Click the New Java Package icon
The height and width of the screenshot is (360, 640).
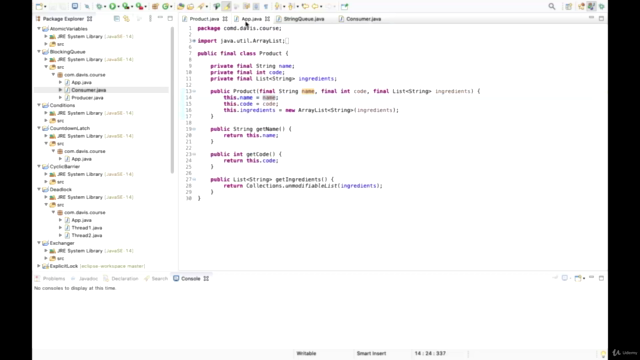(x=155, y=7)
